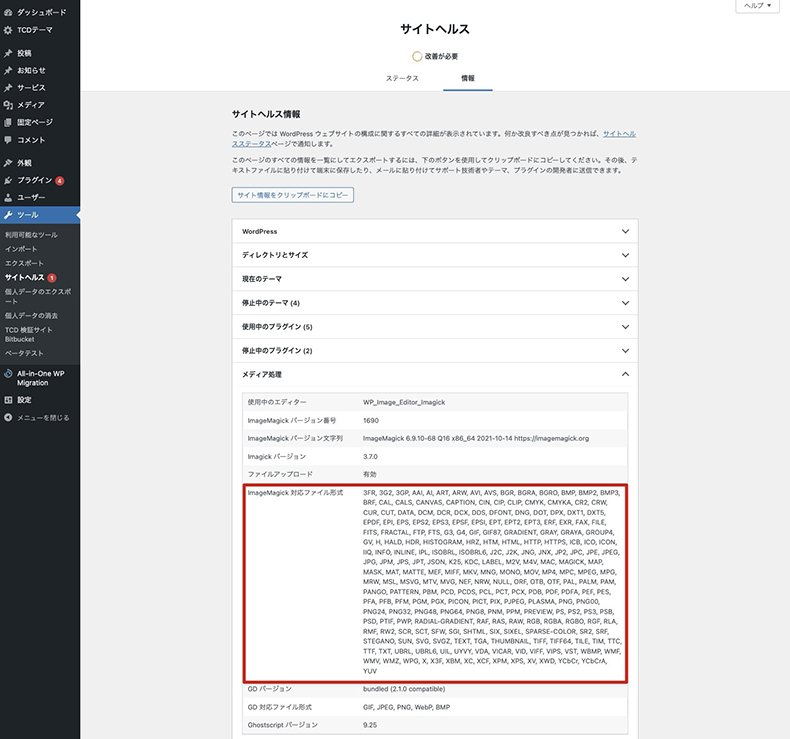Select the 情報 tab
The image size is (790, 739).
click(468, 79)
